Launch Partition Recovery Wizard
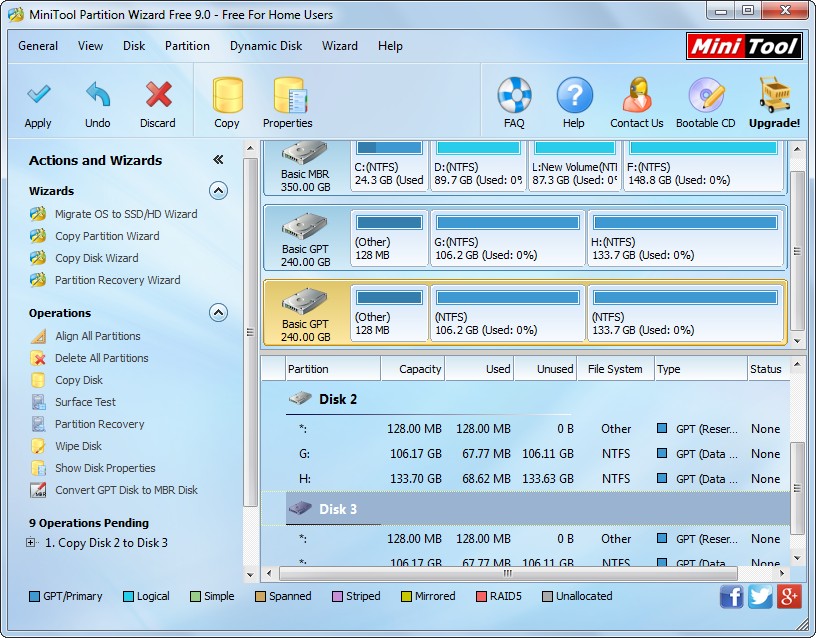The image size is (816, 638). coord(118,280)
